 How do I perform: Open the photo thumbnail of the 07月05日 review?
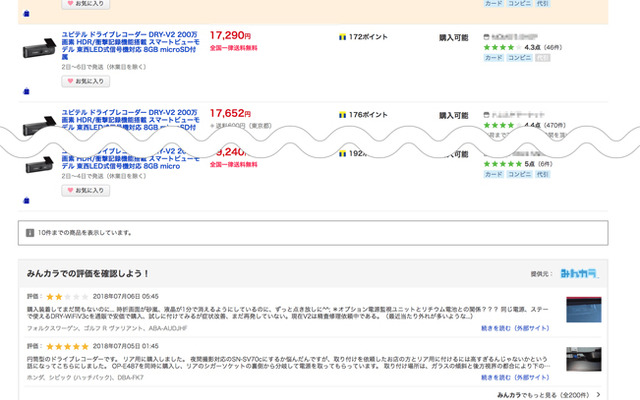pos(584,359)
